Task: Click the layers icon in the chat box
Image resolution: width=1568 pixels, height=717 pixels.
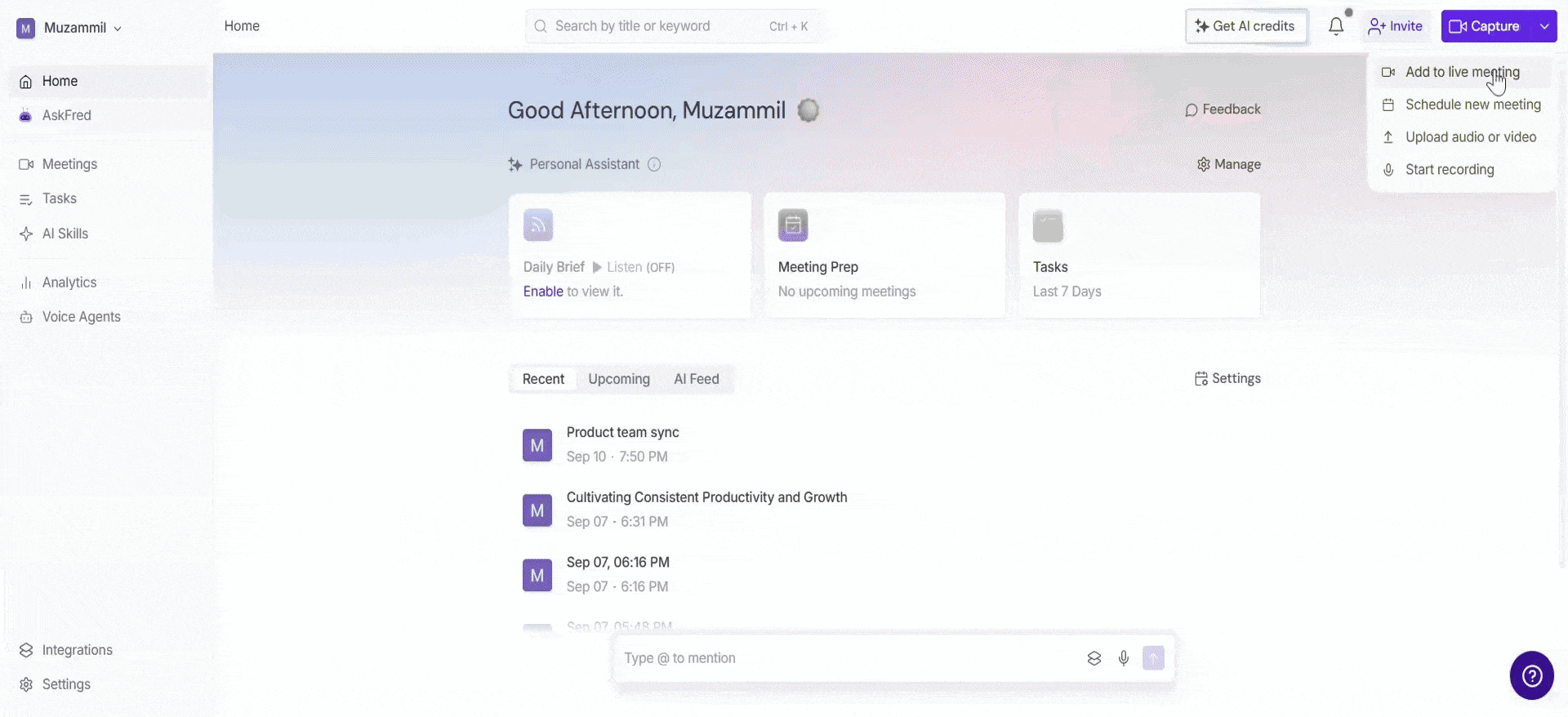Action: [1094, 658]
